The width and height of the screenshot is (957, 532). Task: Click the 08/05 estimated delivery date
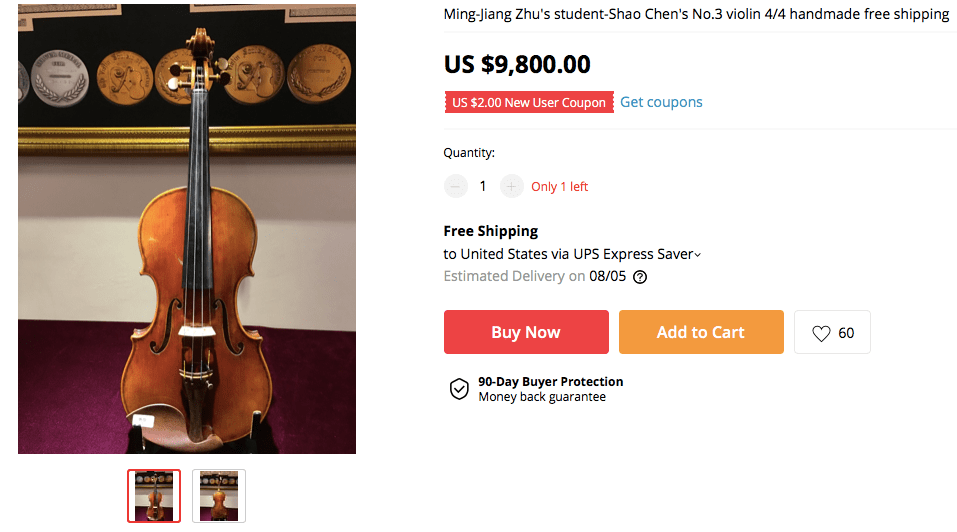[x=607, y=276]
